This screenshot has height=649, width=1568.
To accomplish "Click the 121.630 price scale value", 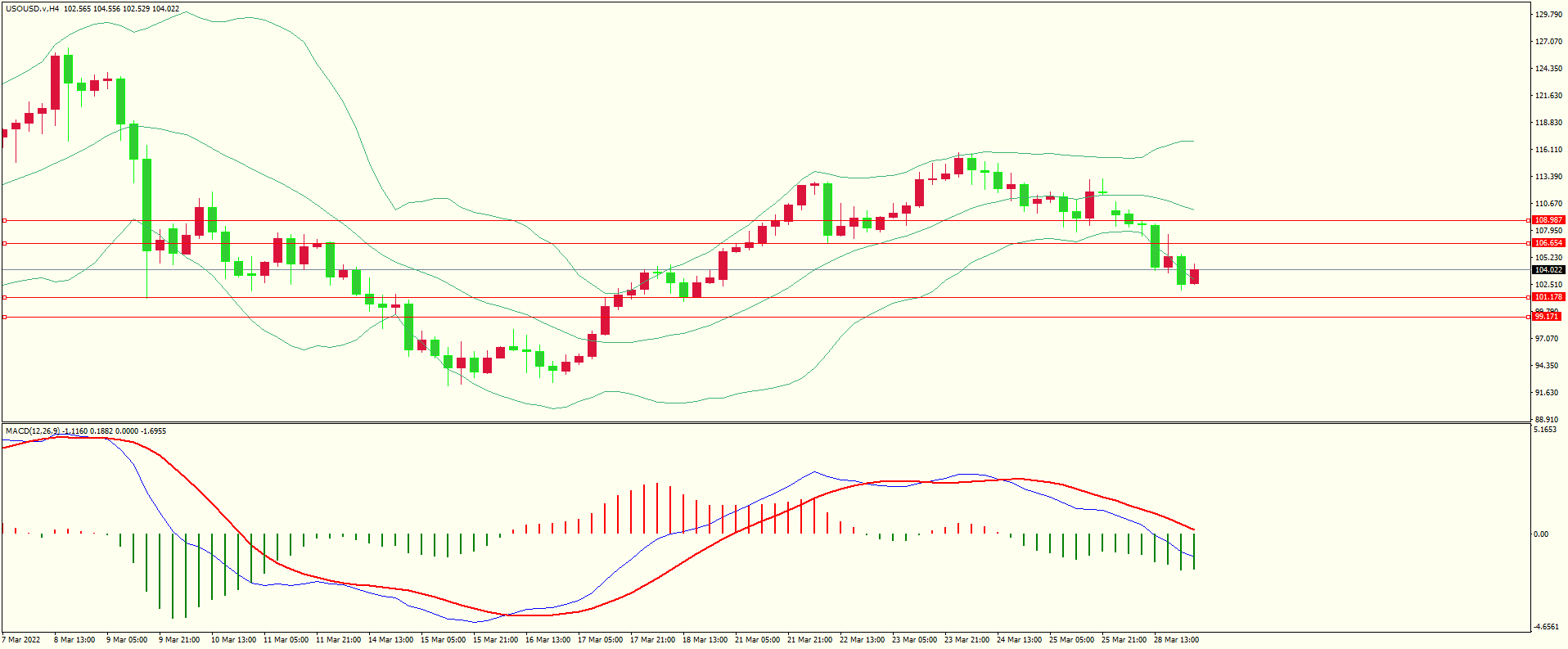I will tap(1549, 96).
